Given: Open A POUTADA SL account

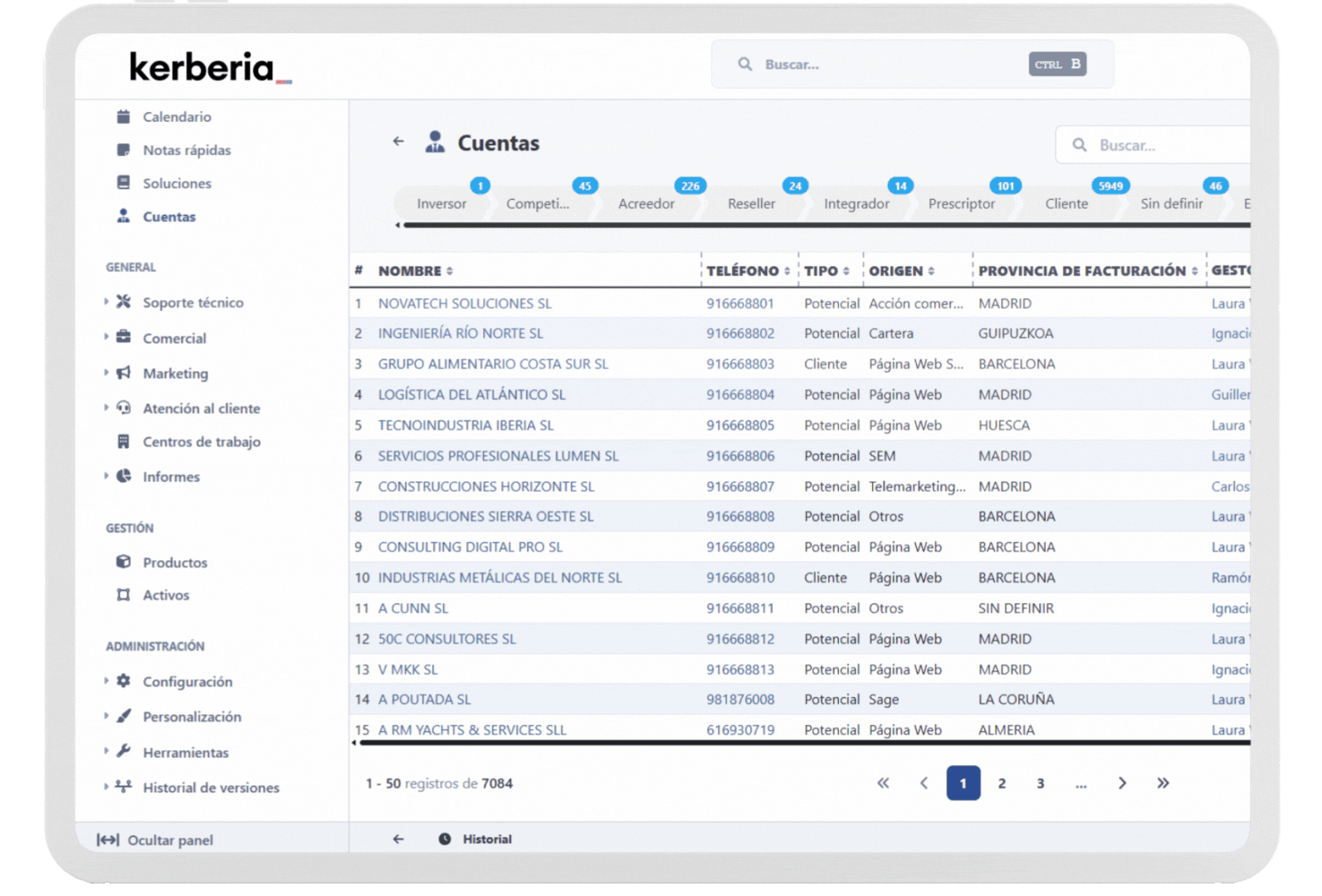Looking at the screenshot, I should tap(424, 699).
